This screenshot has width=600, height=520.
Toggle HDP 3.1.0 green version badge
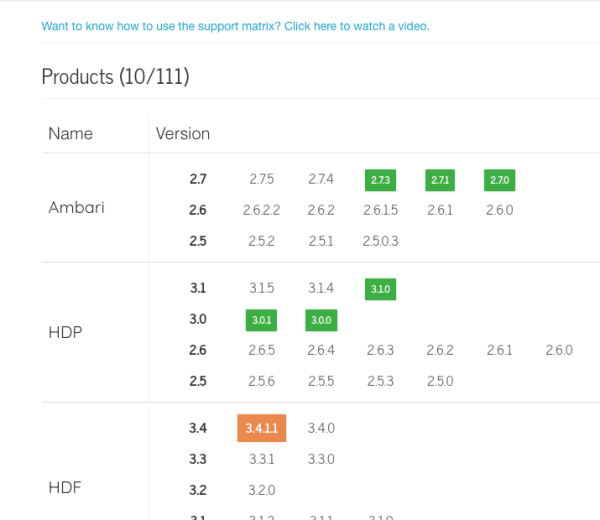(x=380, y=289)
